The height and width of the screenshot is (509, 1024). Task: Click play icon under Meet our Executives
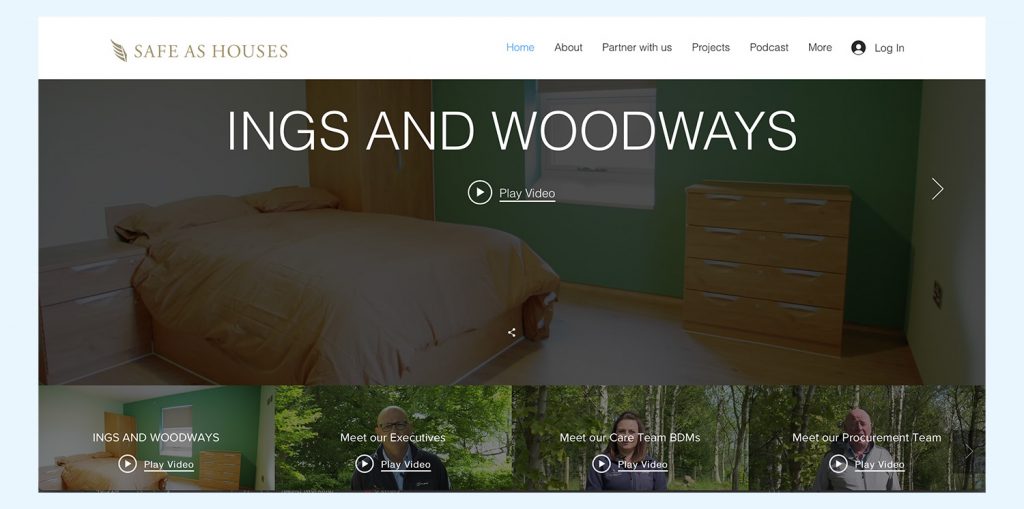click(x=364, y=464)
